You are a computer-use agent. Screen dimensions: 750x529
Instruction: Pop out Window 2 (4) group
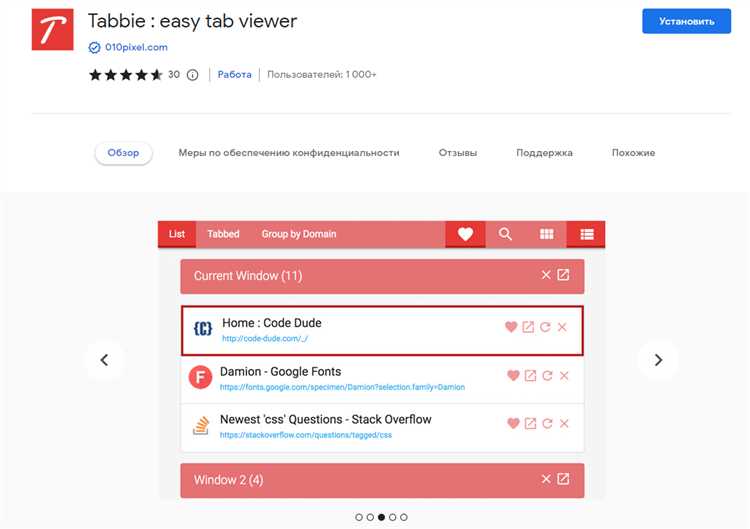[x=563, y=479]
